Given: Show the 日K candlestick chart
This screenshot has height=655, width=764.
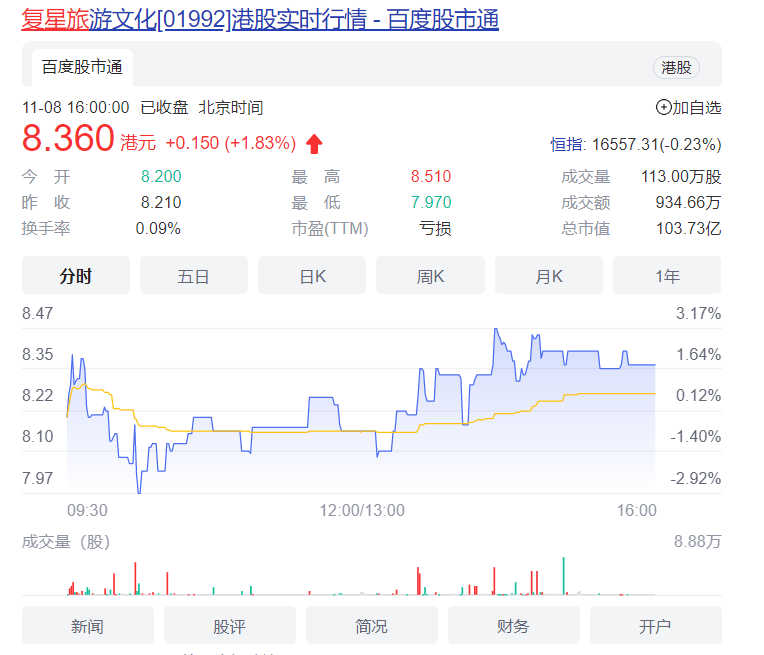Looking at the screenshot, I should 312,276.
